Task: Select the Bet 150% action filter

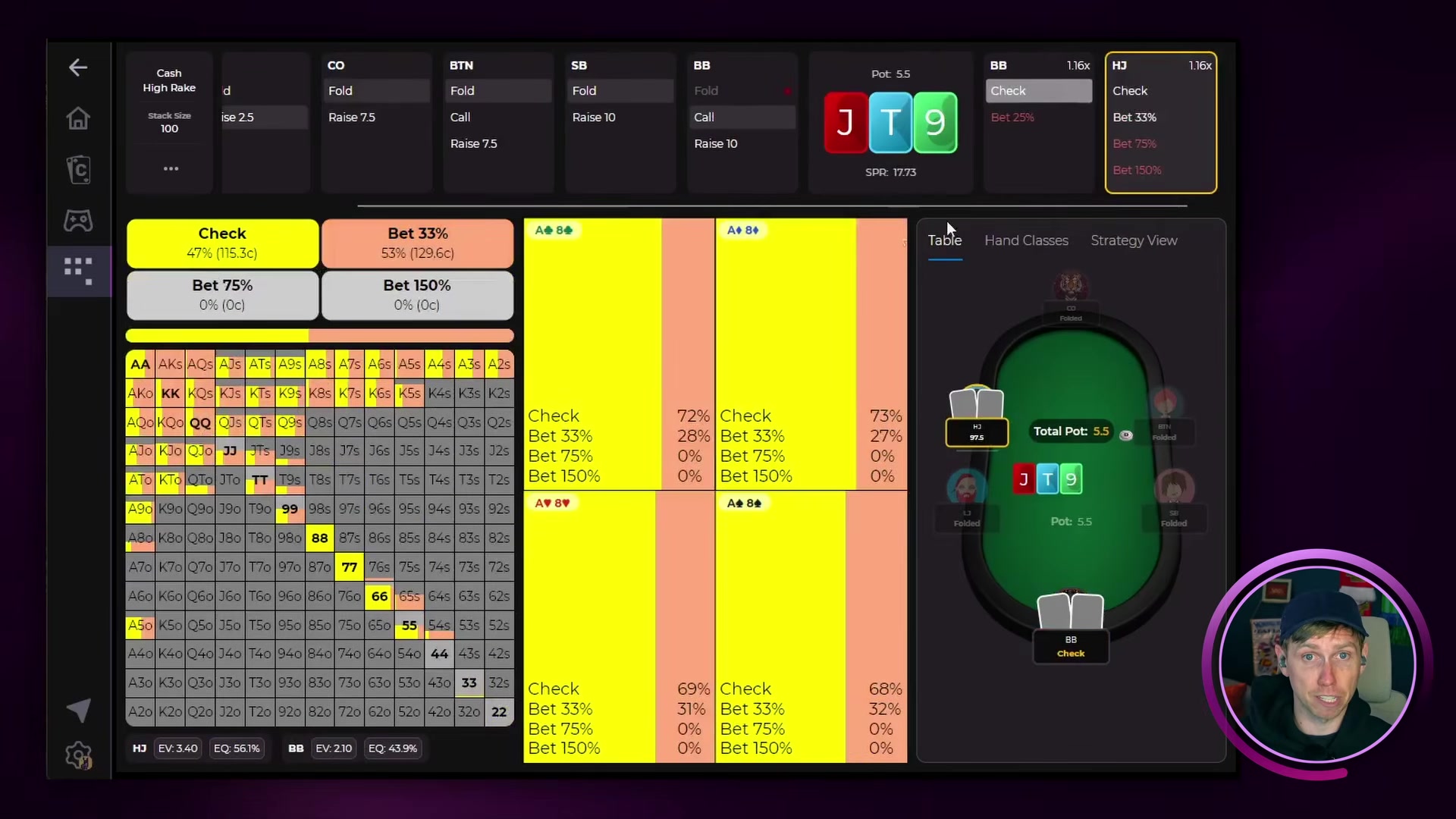Action: [418, 295]
